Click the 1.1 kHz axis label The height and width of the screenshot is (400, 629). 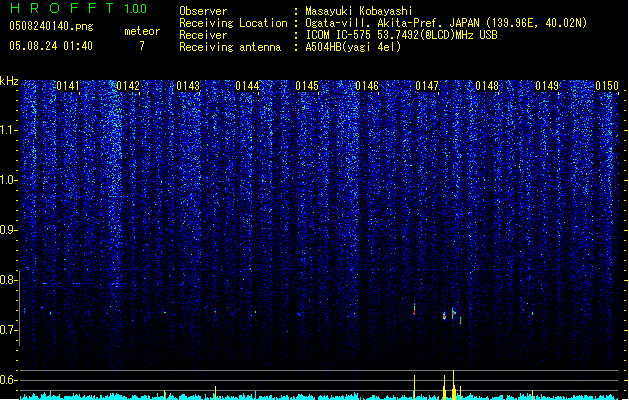pyautogui.click(x=9, y=130)
